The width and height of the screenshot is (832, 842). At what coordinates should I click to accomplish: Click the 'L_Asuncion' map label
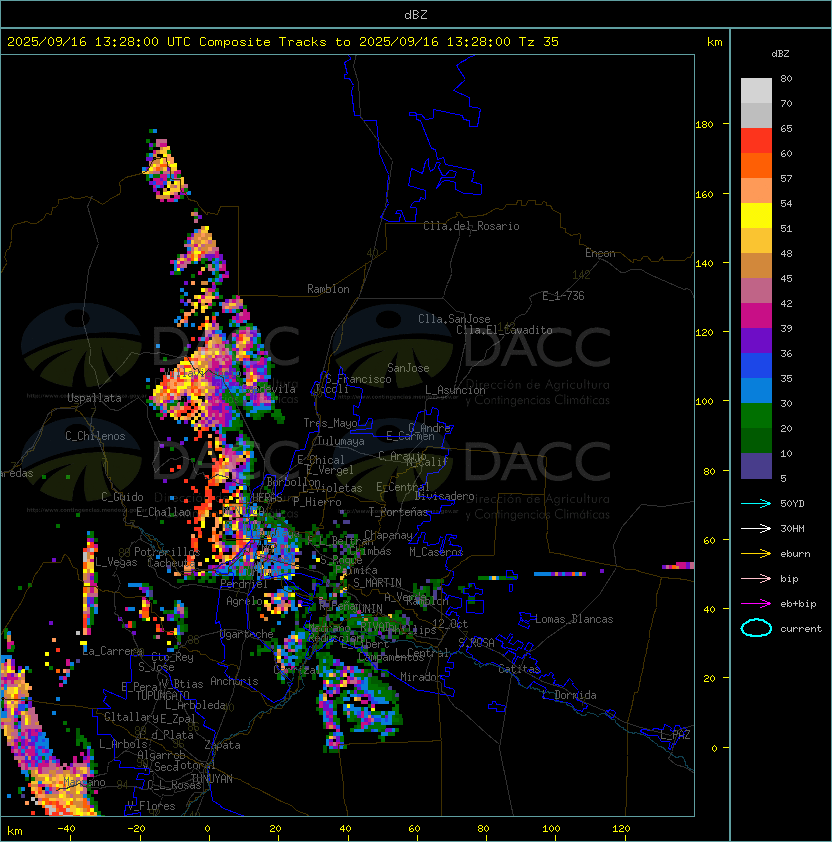tap(455, 390)
